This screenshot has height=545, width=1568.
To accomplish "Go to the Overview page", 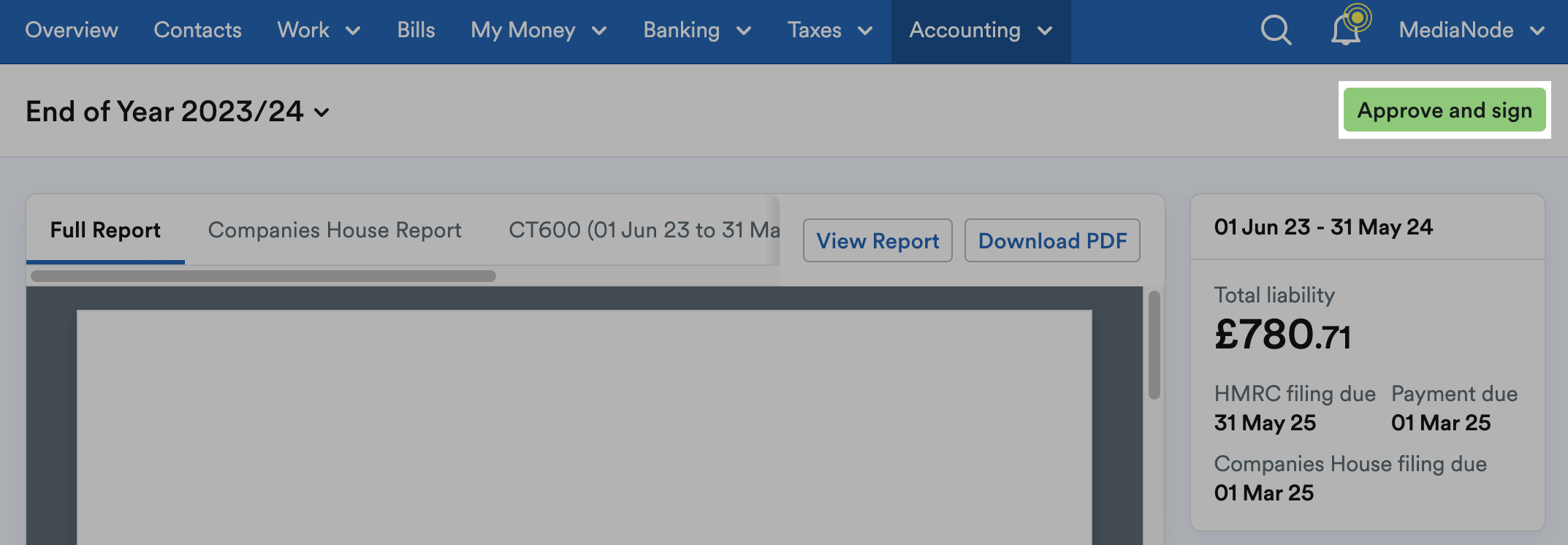I will (72, 30).
